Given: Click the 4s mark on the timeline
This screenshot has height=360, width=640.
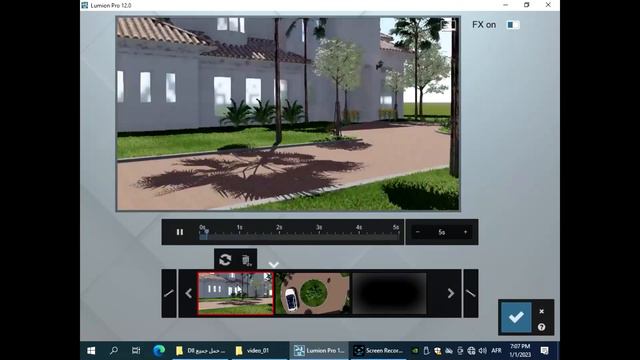Looking at the screenshot, I should [359, 227].
